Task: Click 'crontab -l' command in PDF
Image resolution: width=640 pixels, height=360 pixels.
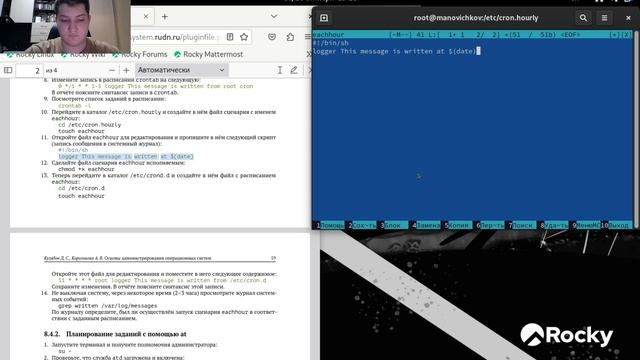Action: (74, 105)
